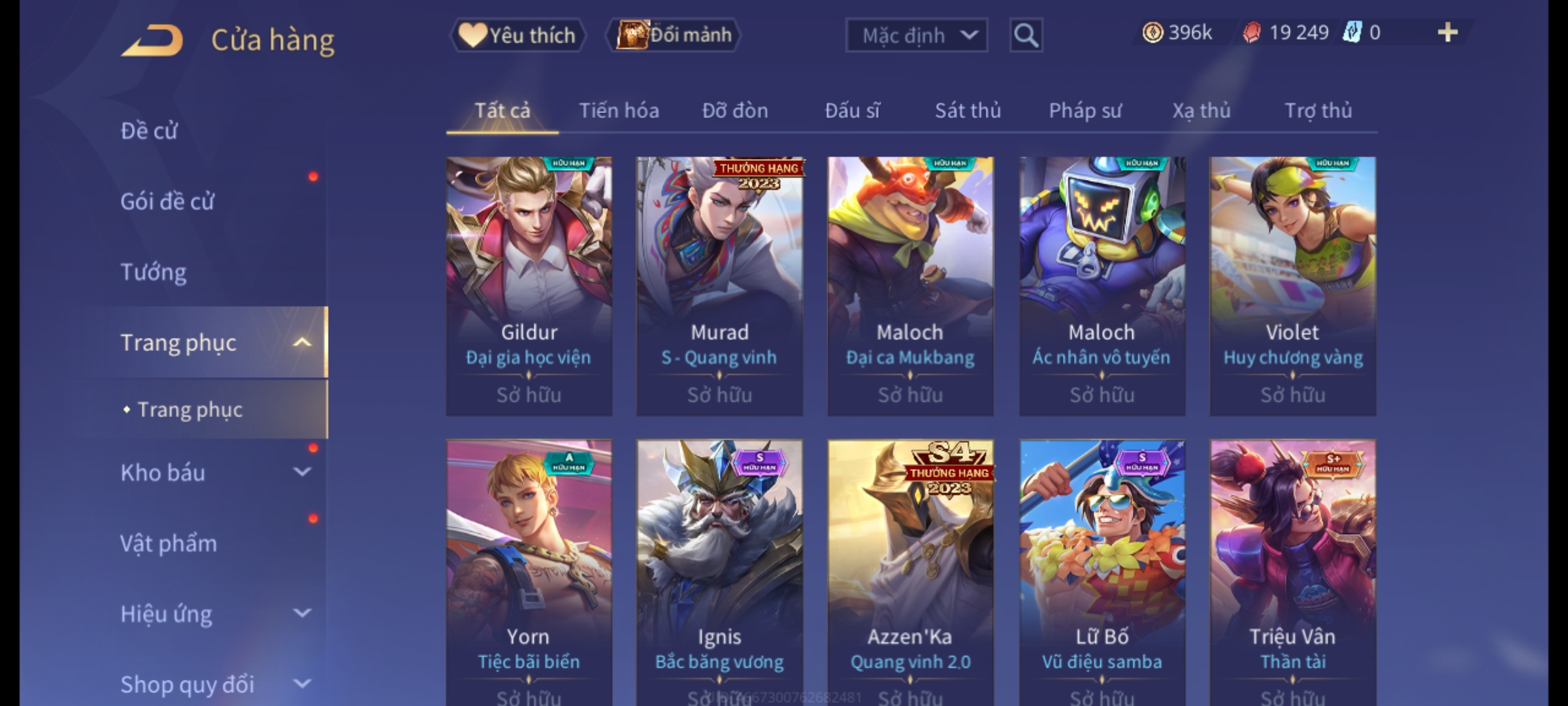Viewport: 1568px width, 706px height.
Task: Tap the golden back arrow icon
Action: tap(152, 41)
